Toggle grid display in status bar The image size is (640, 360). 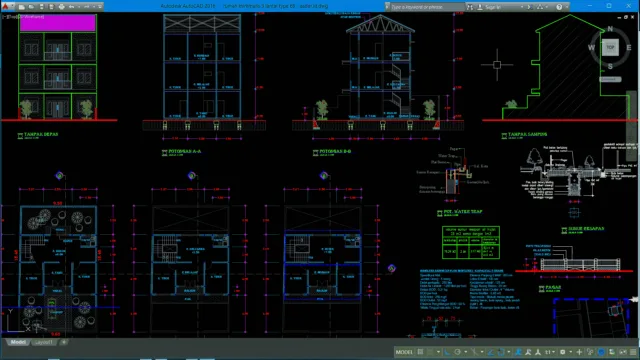(420, 352)
